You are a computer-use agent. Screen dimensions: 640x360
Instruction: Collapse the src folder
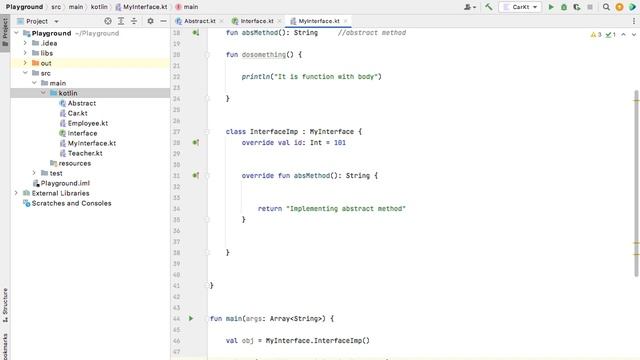click(x=25, y=73)
